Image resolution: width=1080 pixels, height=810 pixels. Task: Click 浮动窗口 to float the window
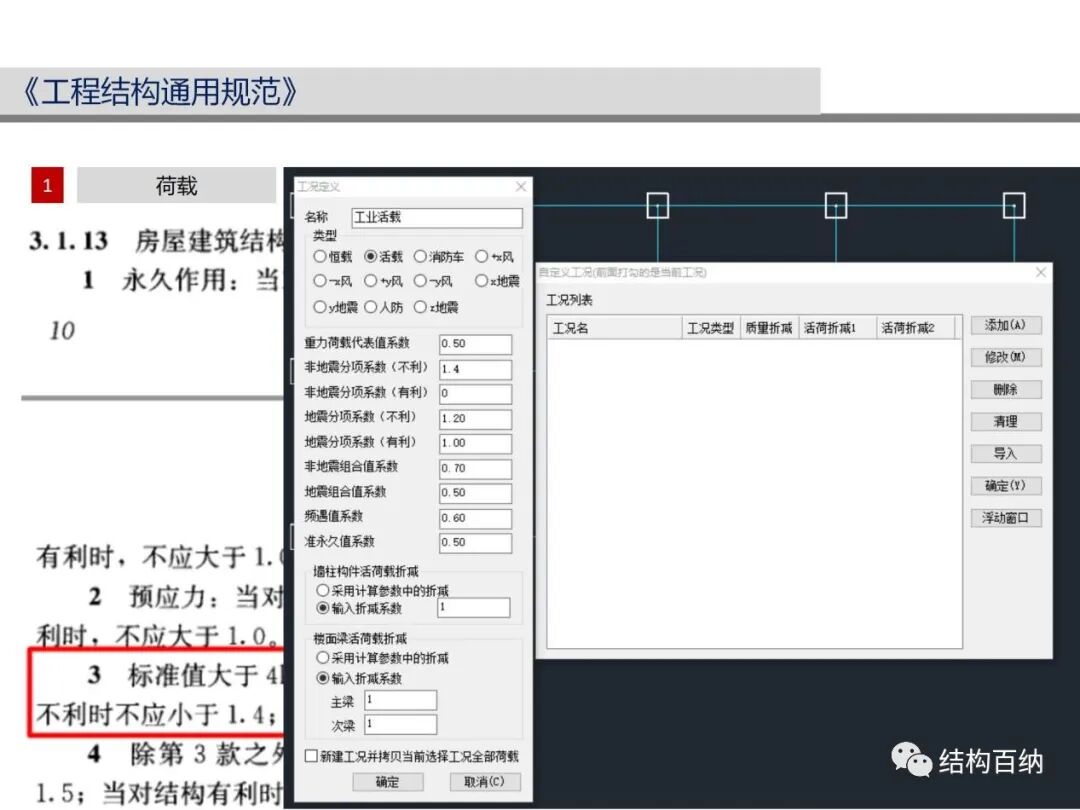tap(1005, 517)
